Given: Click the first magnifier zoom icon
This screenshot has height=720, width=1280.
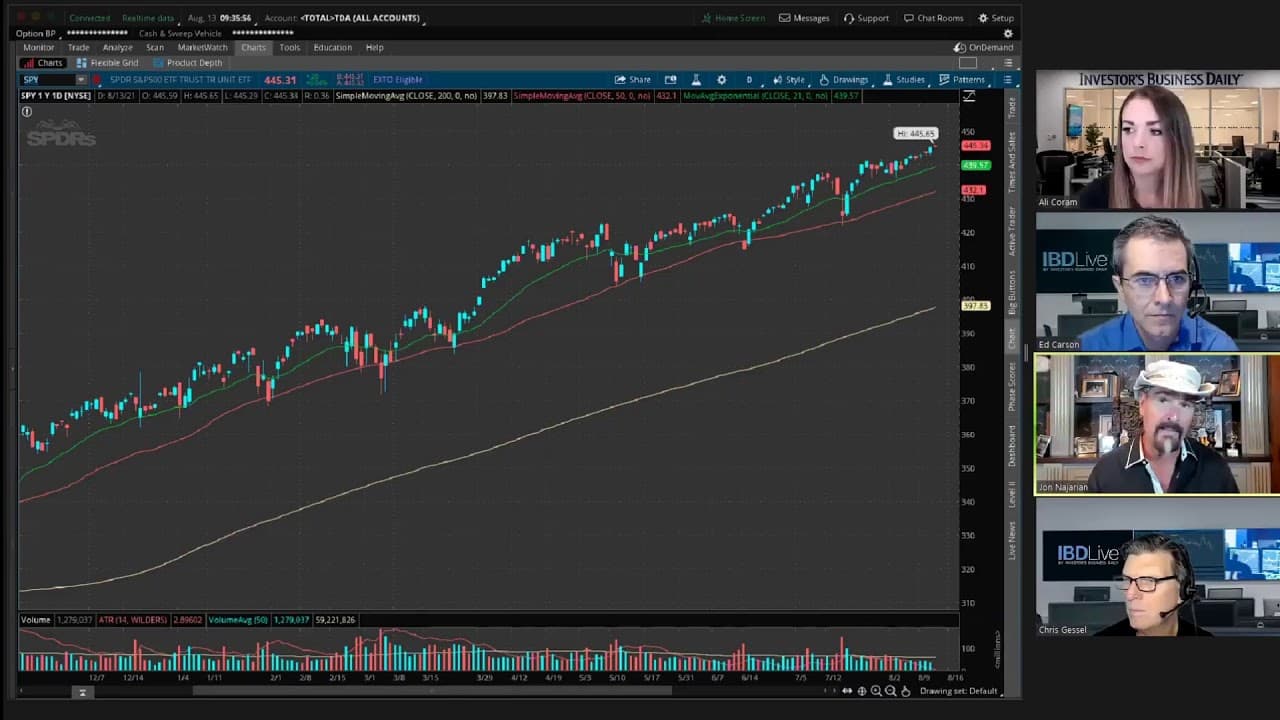Looking at the screenshot, I should [876, 691].
